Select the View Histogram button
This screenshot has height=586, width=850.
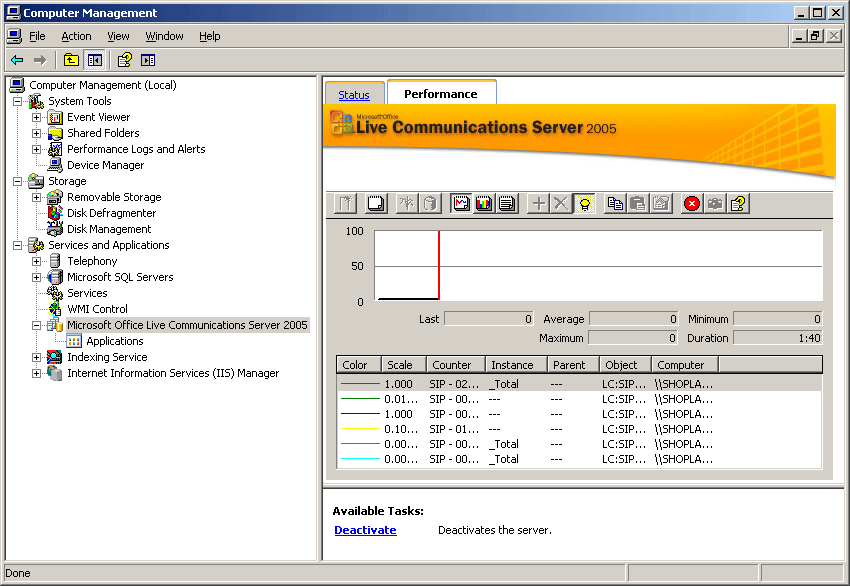[x=484, y=204]
